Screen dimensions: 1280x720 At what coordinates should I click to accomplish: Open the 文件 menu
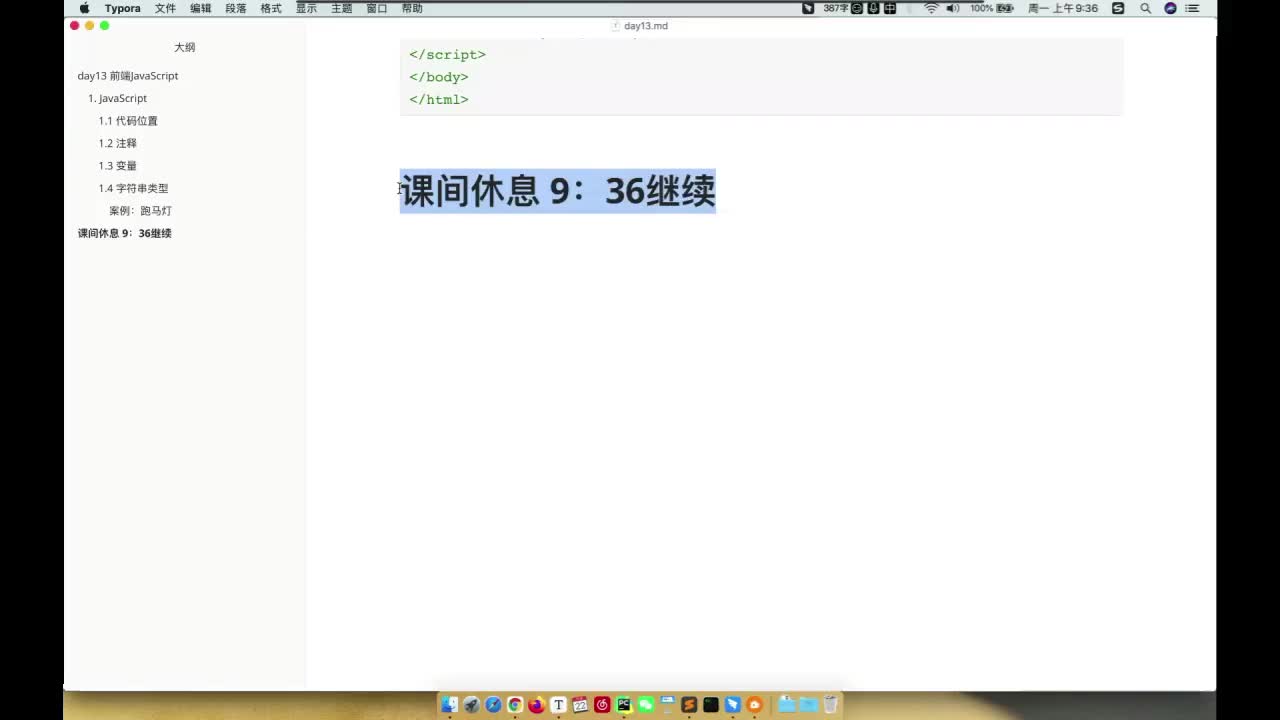pyautogui.click(x=165, y=8)
